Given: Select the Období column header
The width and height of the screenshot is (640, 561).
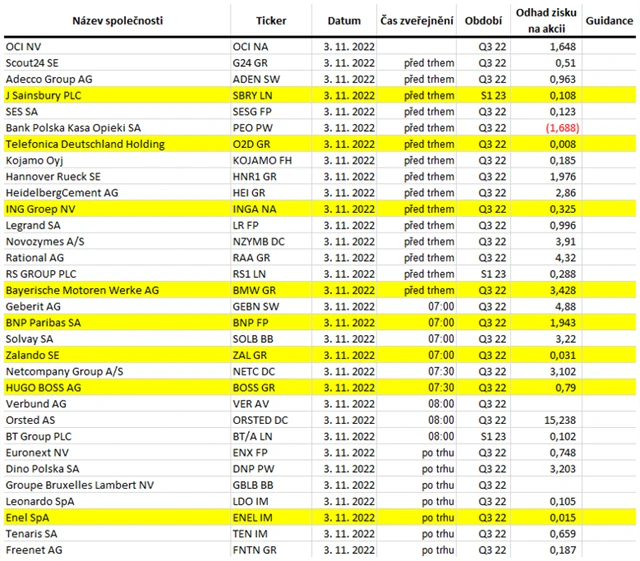Looking at the screenshot, I should (484, 20).
